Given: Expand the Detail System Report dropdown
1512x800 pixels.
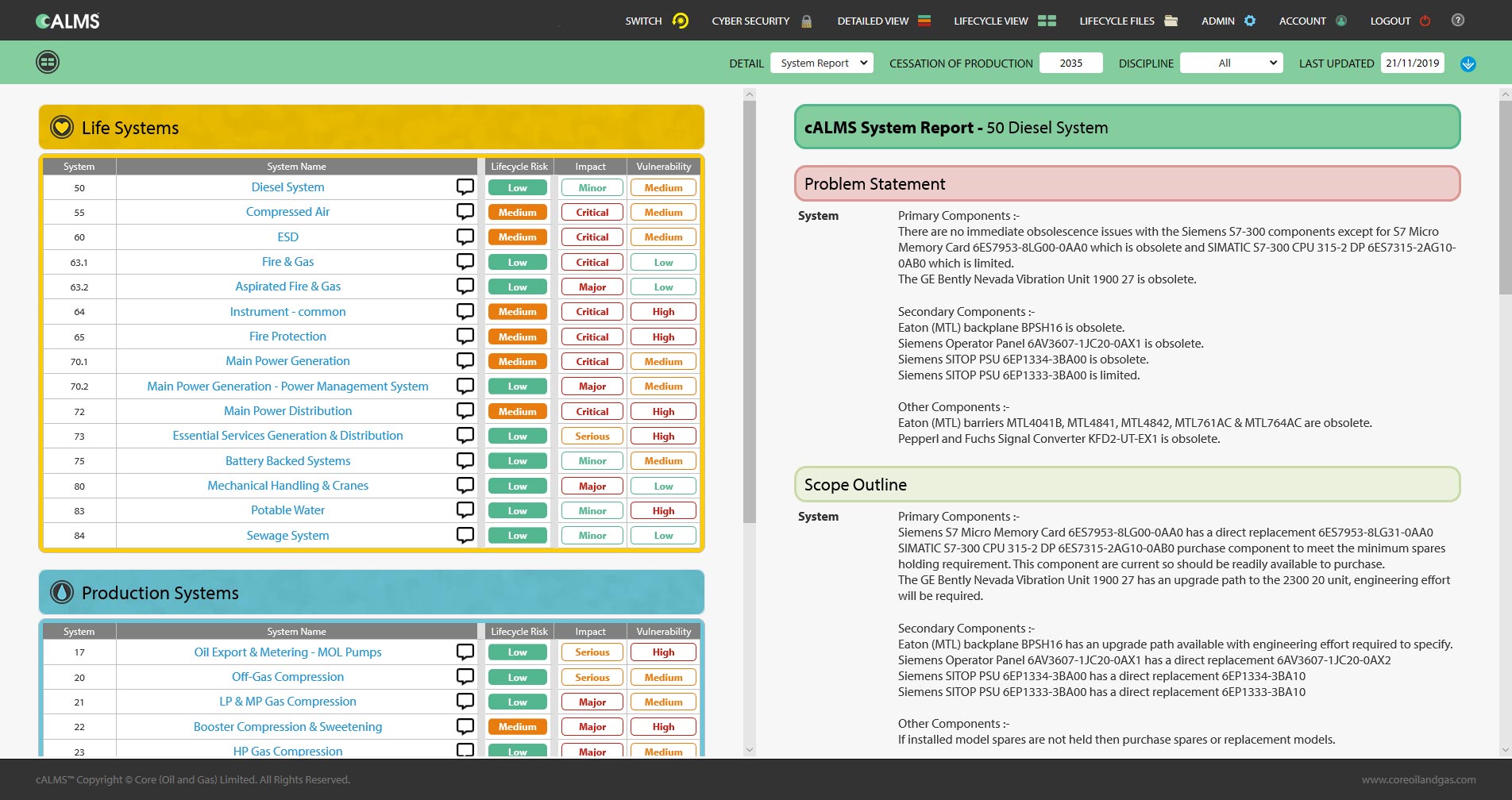Looking at the screenshot, I should point(822,63).
